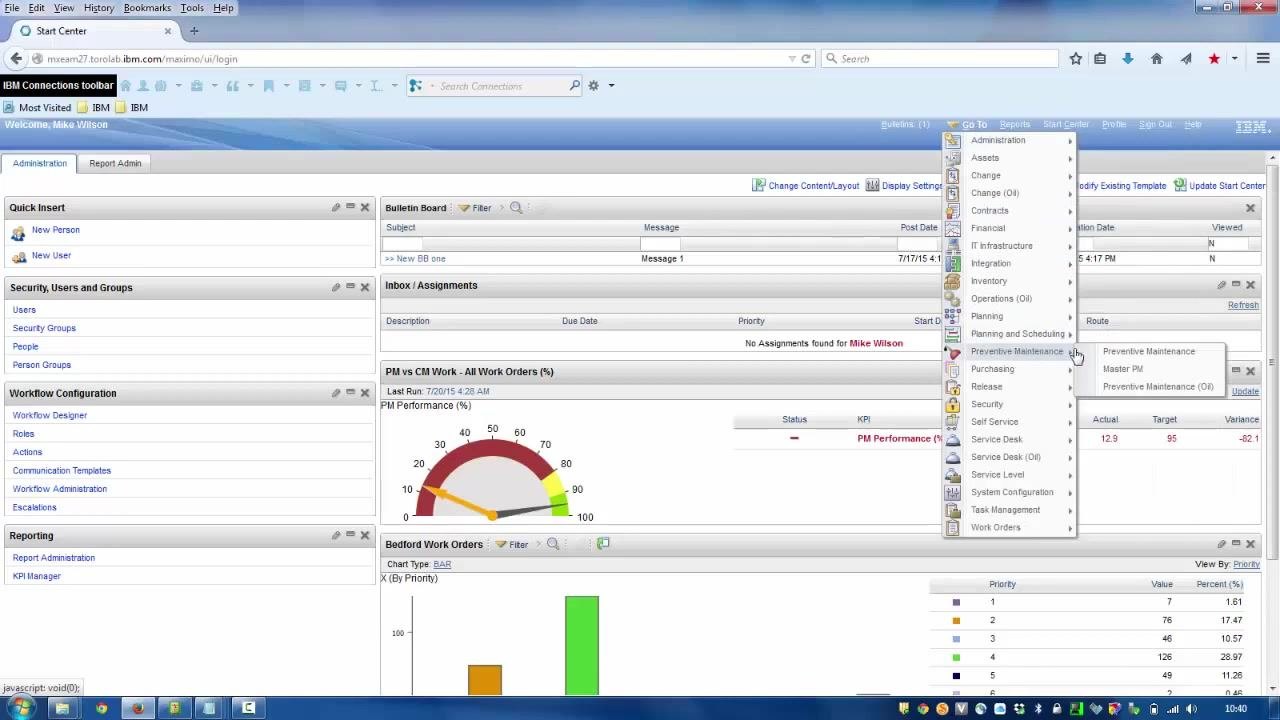Click the Bulletin Board search magnifier icon
This screenshot has width=1280, height=720.
(x=516, y=208)
